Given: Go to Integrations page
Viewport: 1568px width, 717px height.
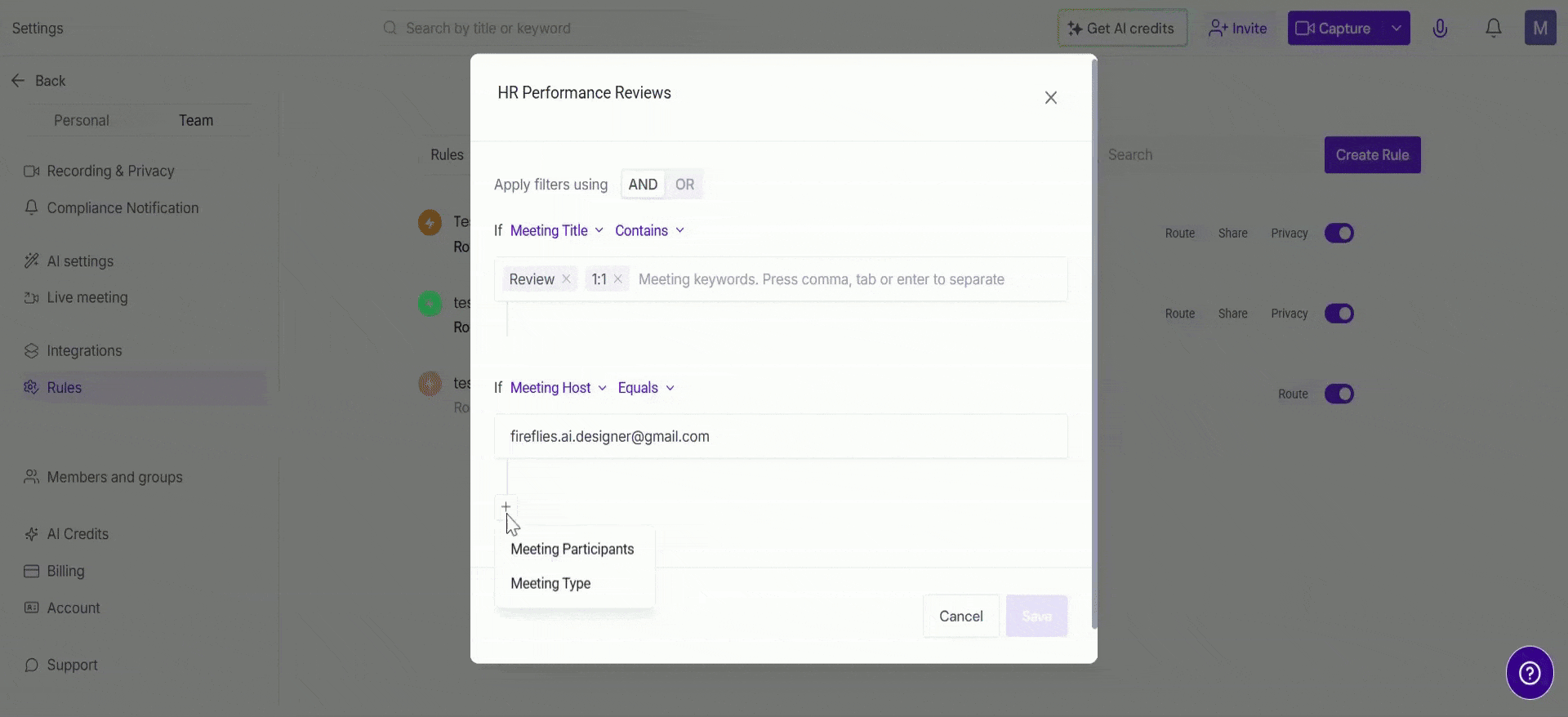Looking at the screenshot, I should pos(73,351).
